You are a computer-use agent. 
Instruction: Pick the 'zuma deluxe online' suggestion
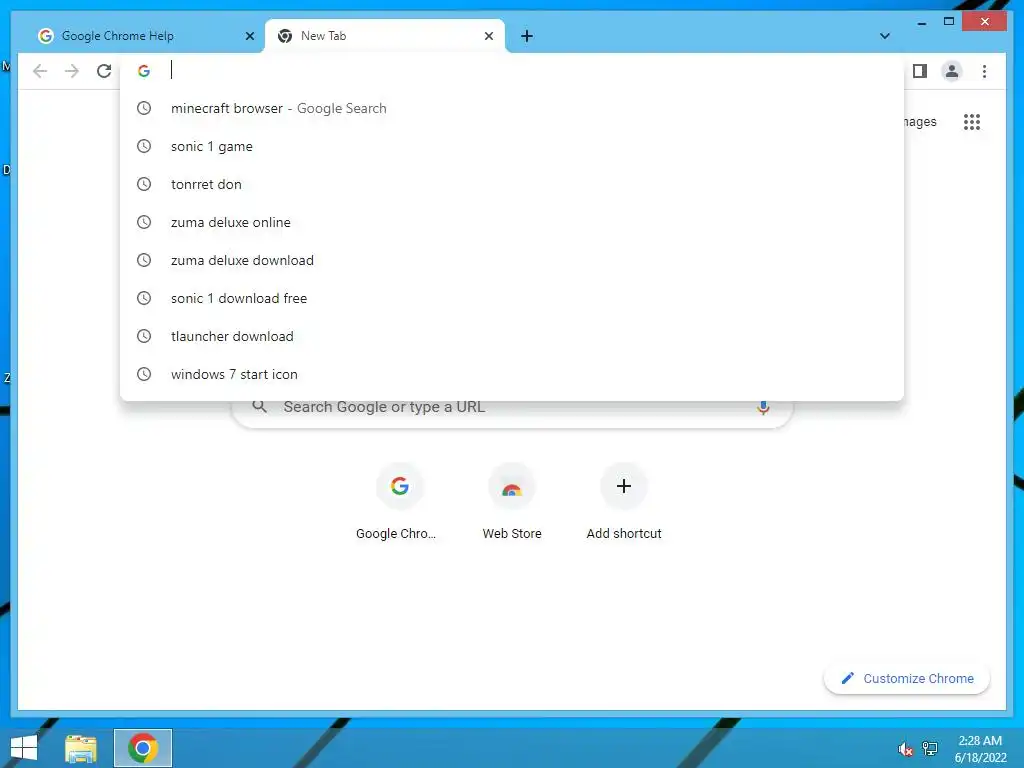click(x=512, y=222)
